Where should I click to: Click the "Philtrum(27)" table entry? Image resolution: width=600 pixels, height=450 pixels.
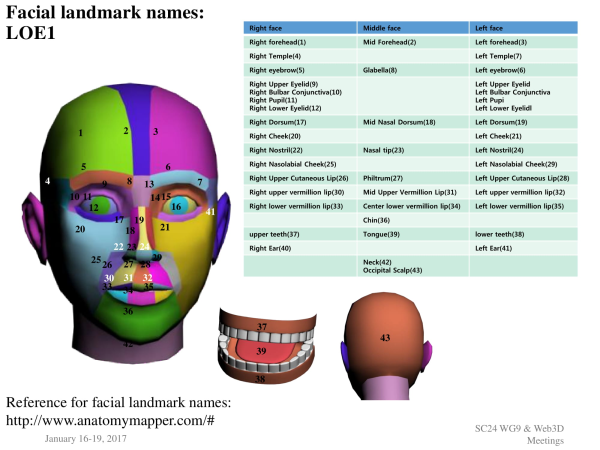(x=382, y=177)
